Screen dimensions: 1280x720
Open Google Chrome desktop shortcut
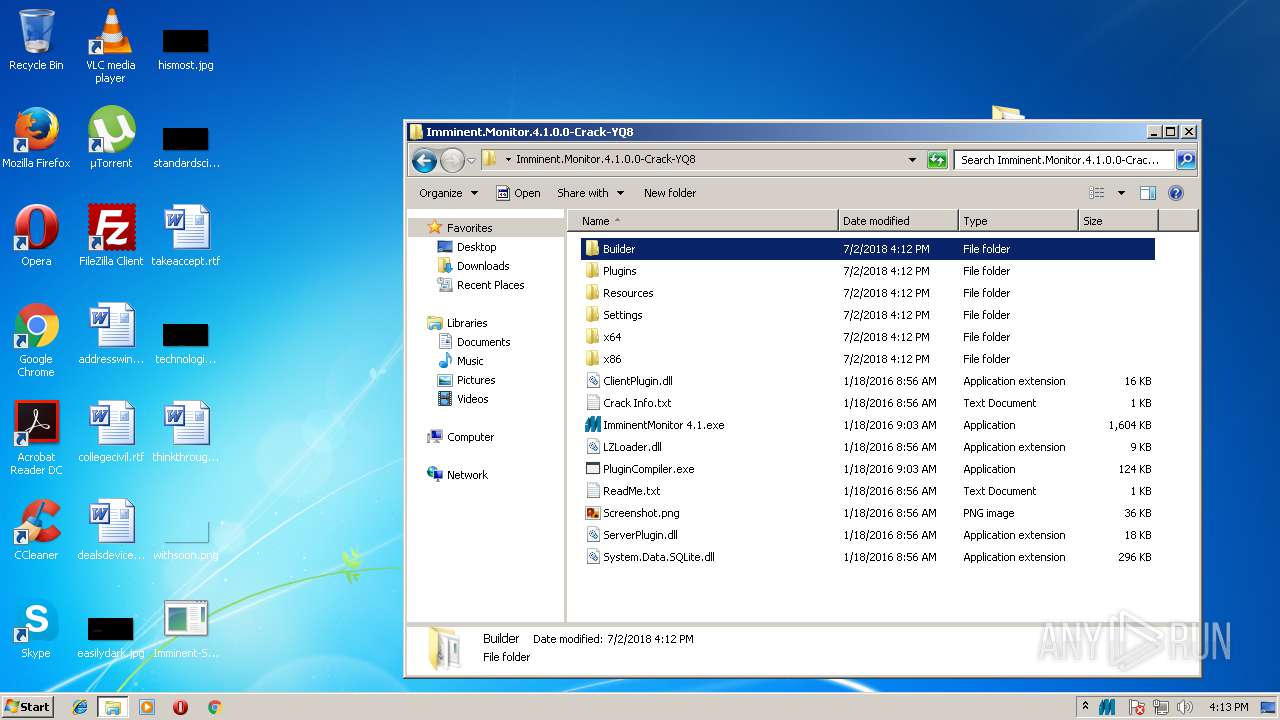coord(36,340)
